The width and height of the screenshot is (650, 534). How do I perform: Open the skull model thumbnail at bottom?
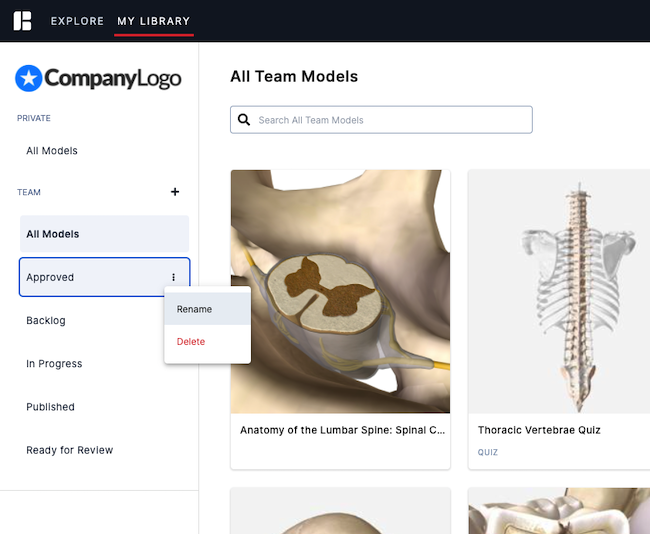340,511
